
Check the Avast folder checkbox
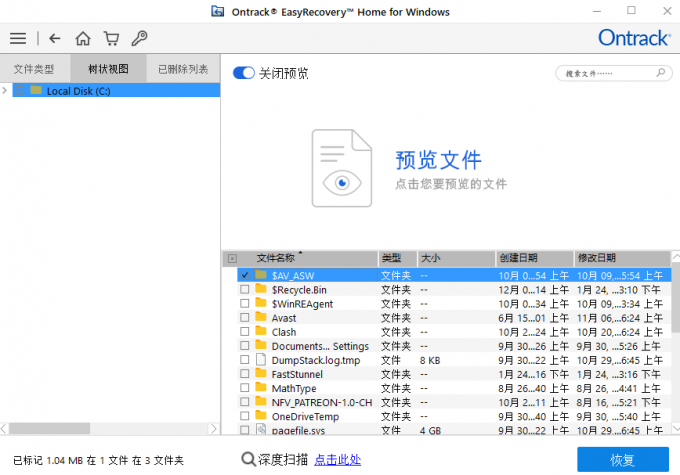(x=245, y=317)
